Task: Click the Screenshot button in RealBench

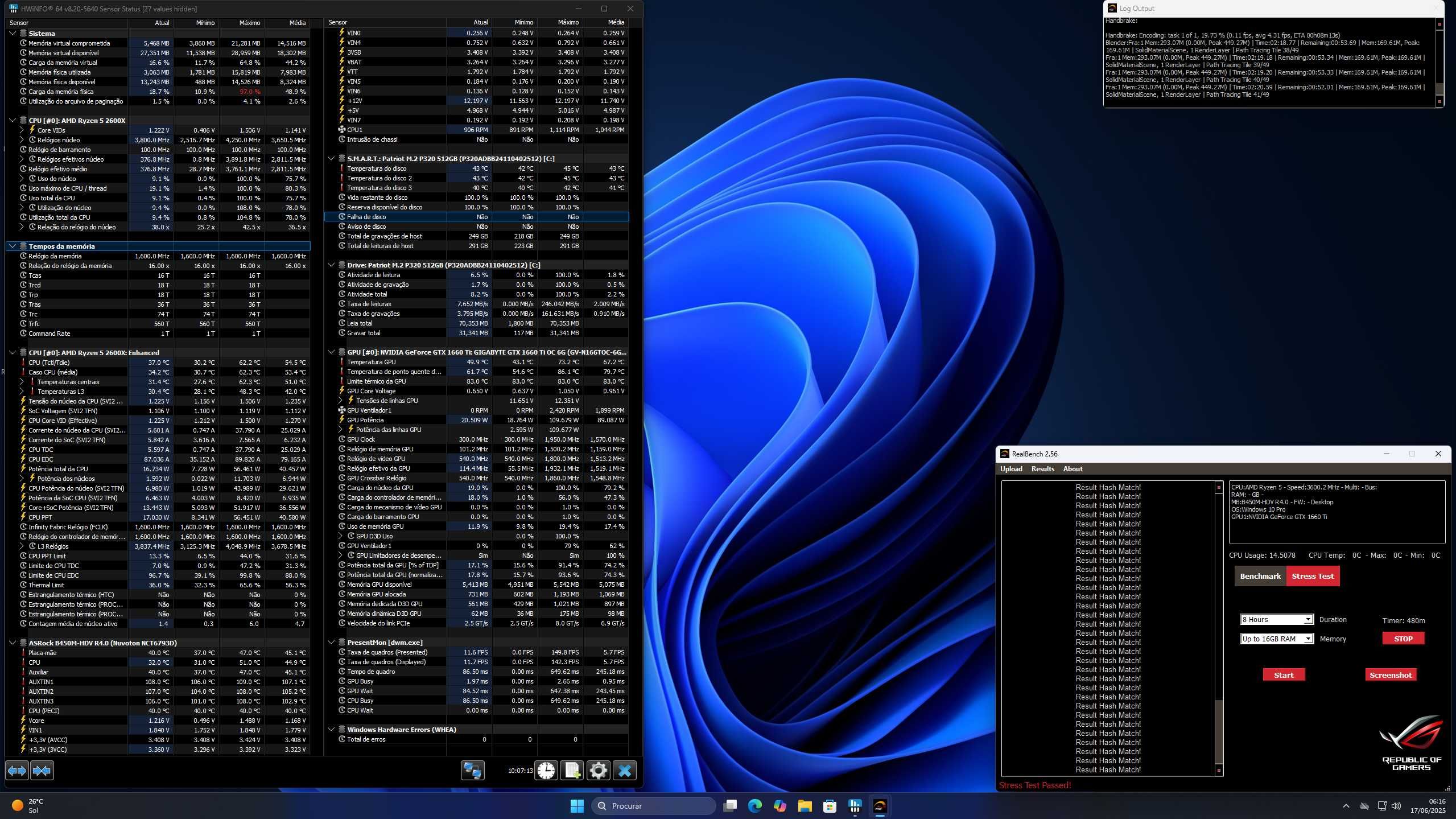Action: point(1391,675)
